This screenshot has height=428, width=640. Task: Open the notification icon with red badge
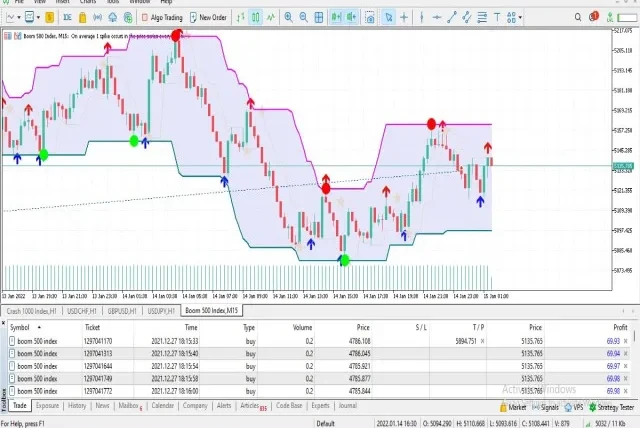[x=593, y=17]
